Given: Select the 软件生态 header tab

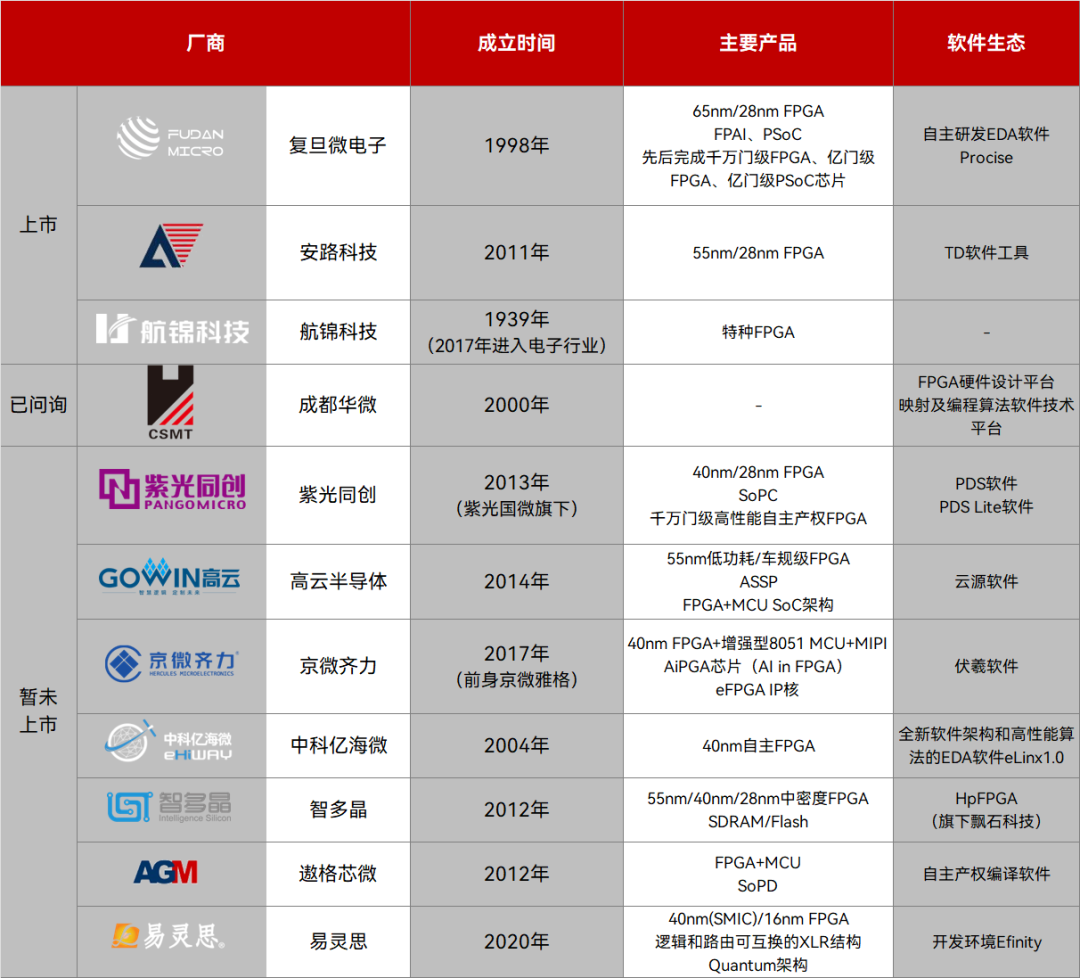Looking at the screenshot, I should point(986,43).
